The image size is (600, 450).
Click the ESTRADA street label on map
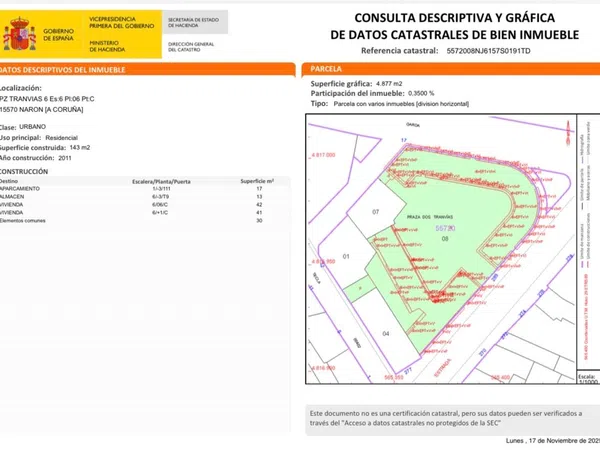[x=443, y=368]
